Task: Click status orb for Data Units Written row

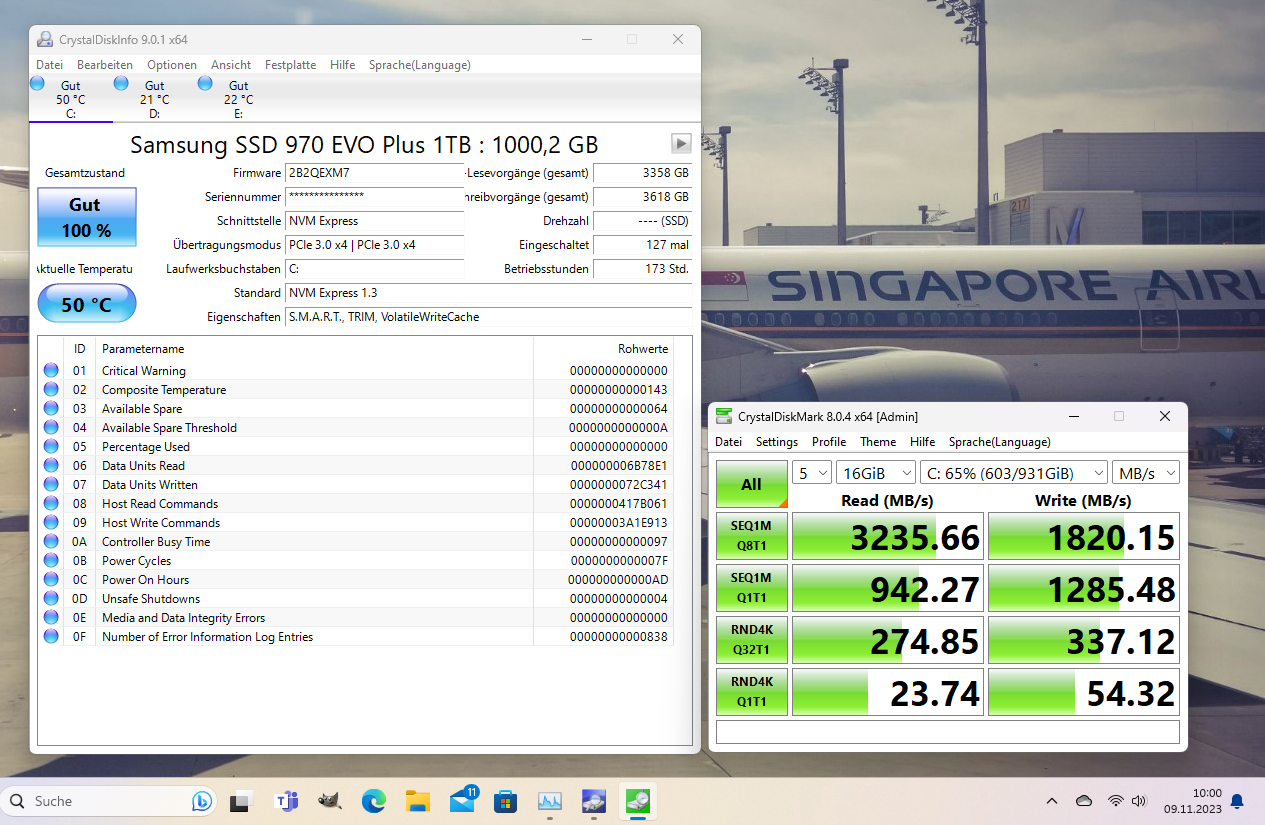Action: coord(51,485)
